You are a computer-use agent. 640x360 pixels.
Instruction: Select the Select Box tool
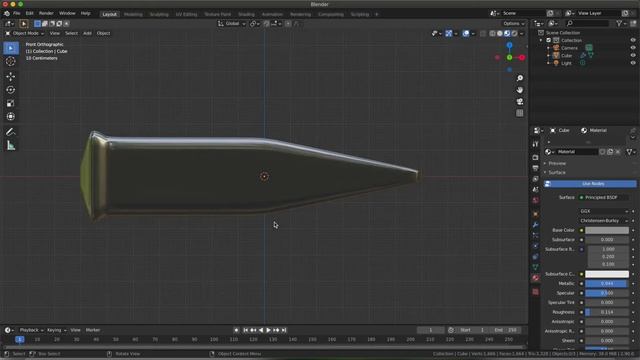[11, 48]
